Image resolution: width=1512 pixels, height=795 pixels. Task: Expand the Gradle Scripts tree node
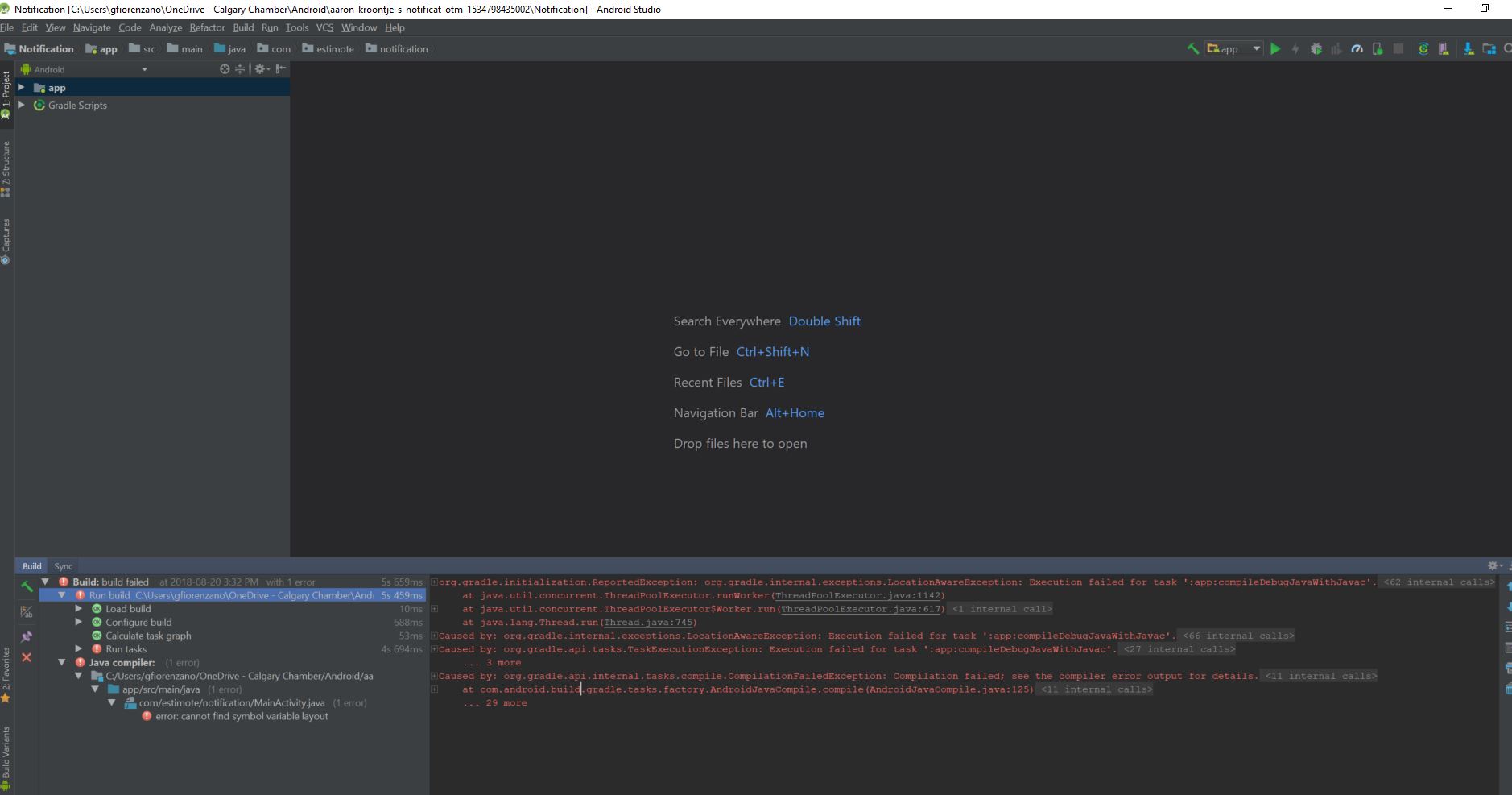tap(22, 106)
